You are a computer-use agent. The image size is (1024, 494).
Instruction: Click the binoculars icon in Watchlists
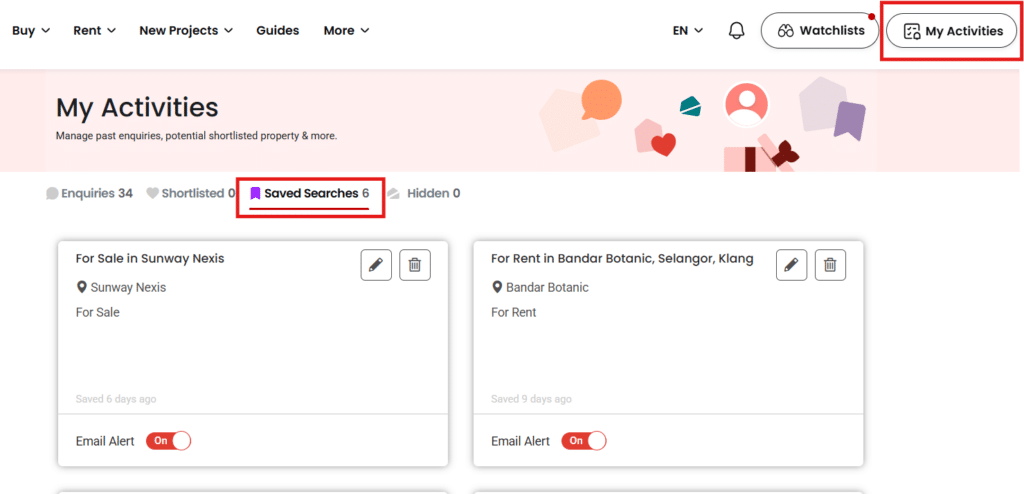[x=786, y=31]
